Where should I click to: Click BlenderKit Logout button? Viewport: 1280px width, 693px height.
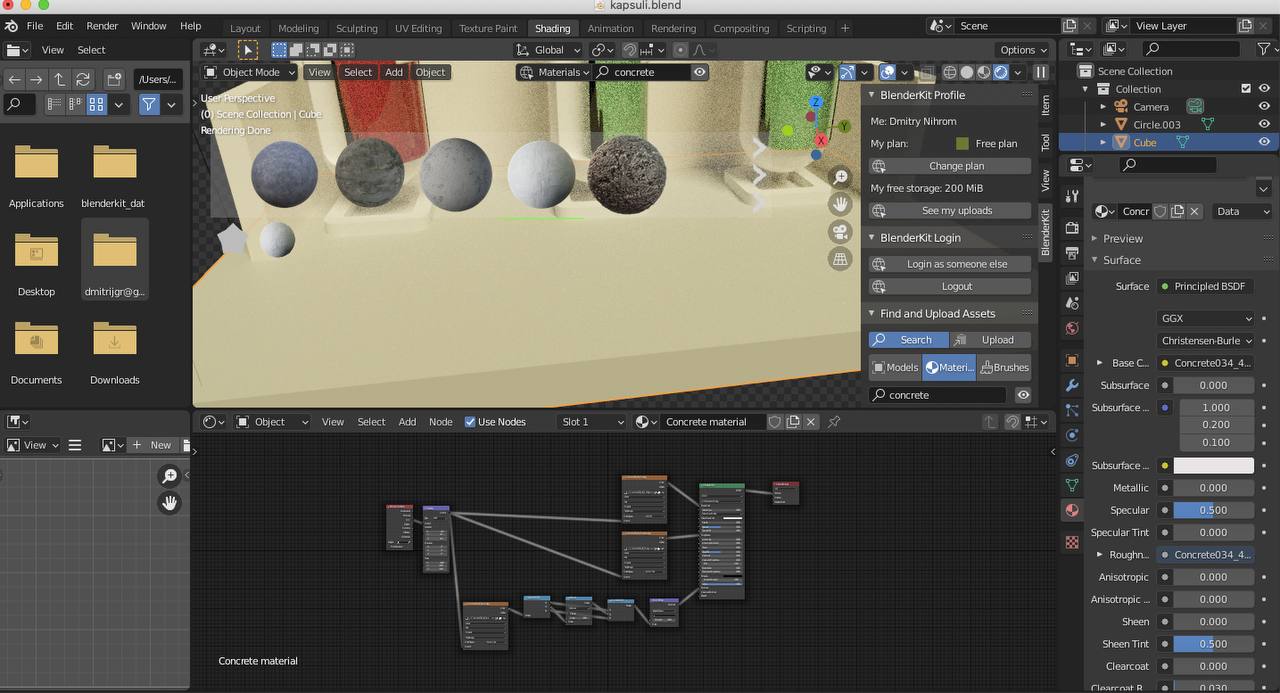tap(949, 286)
